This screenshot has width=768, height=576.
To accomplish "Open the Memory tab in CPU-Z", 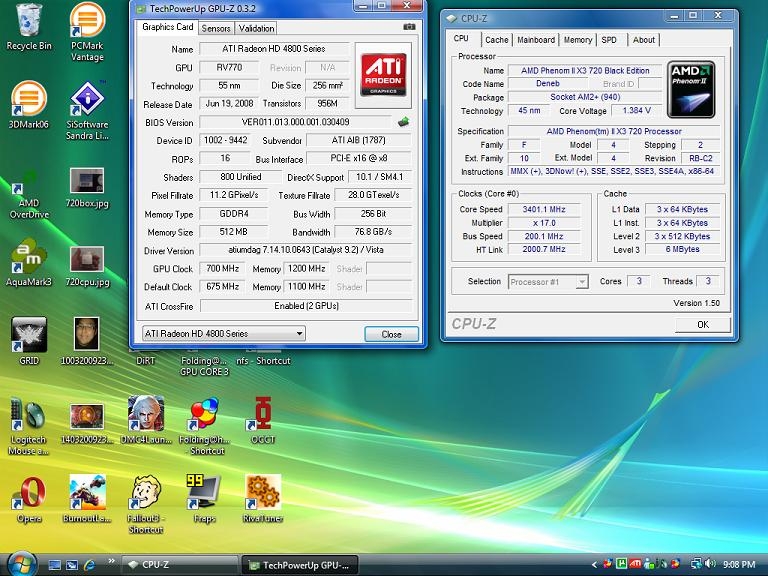I will coord(578,40).
